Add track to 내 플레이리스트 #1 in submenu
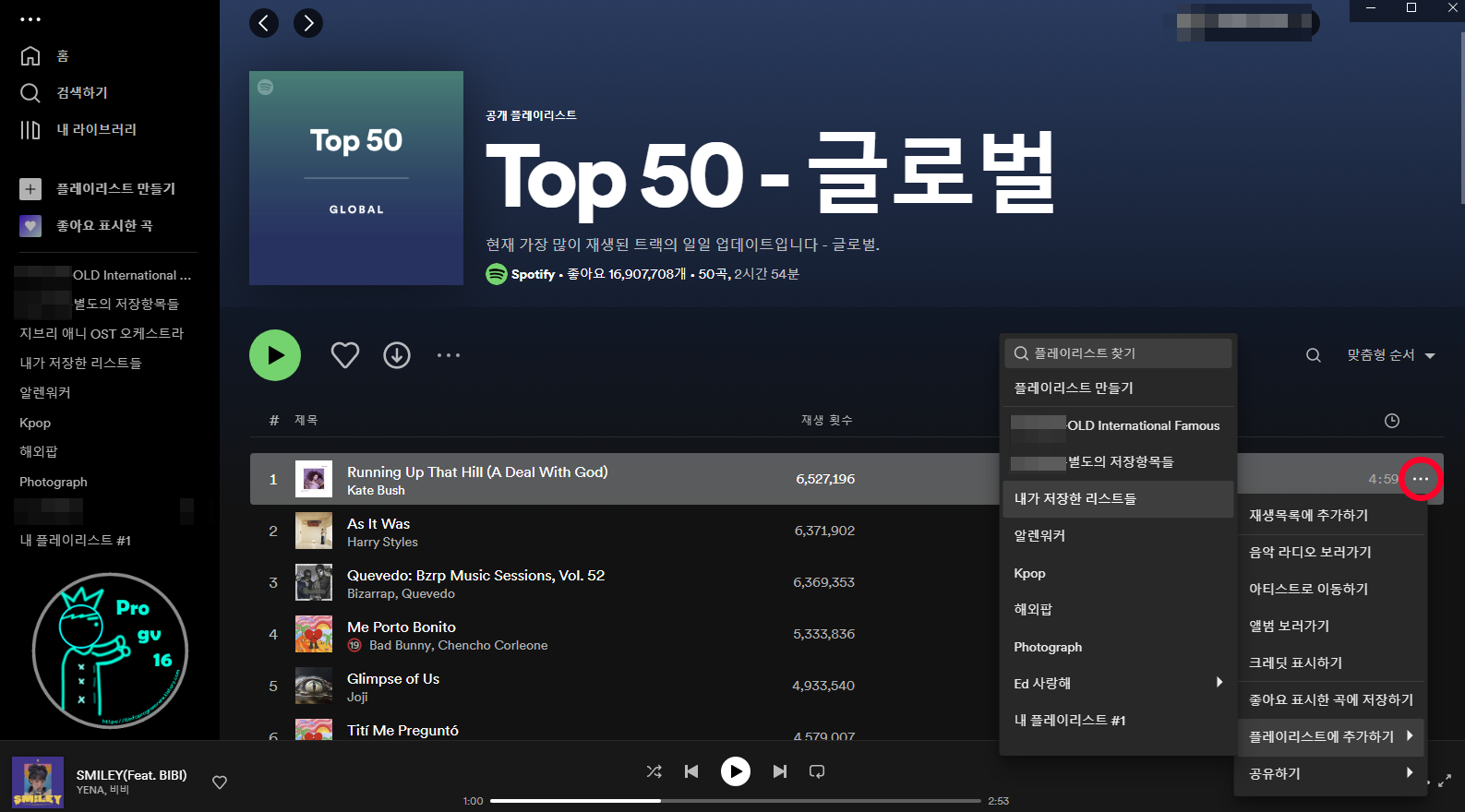This screenshot has height=812, width=1465. (1118, 721)
